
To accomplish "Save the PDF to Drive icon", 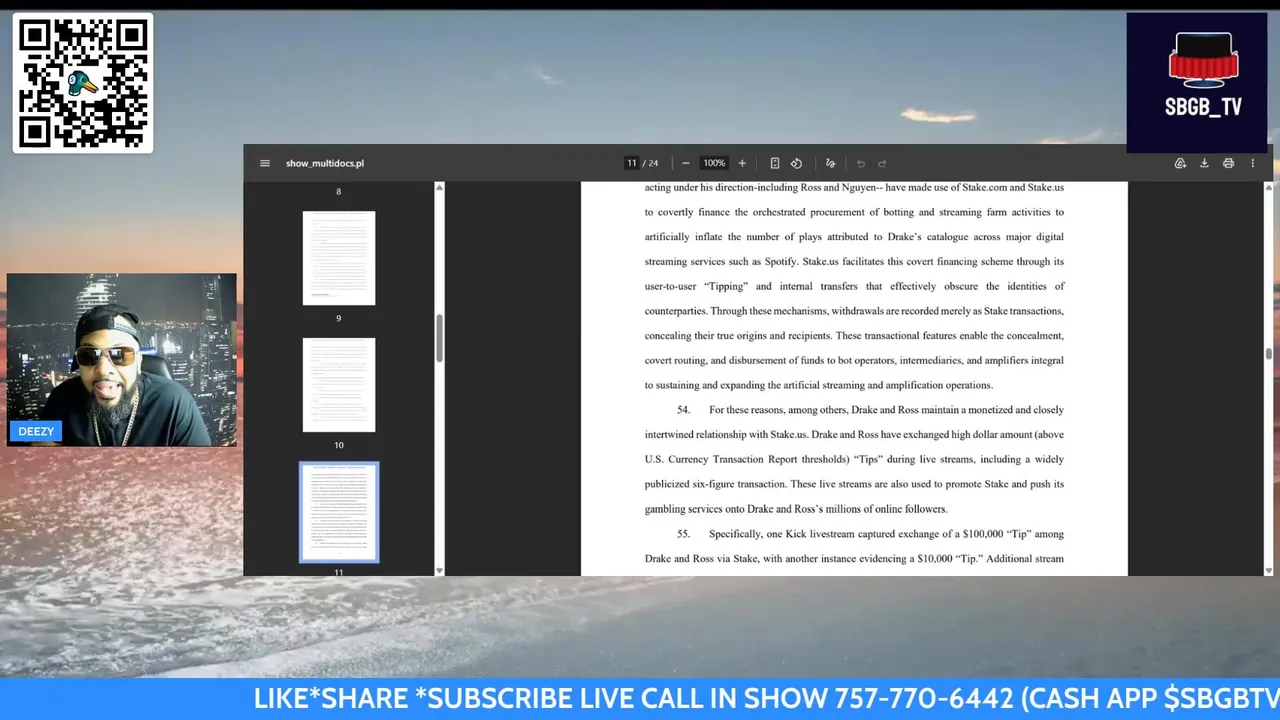I will [x=1180, y=163].
